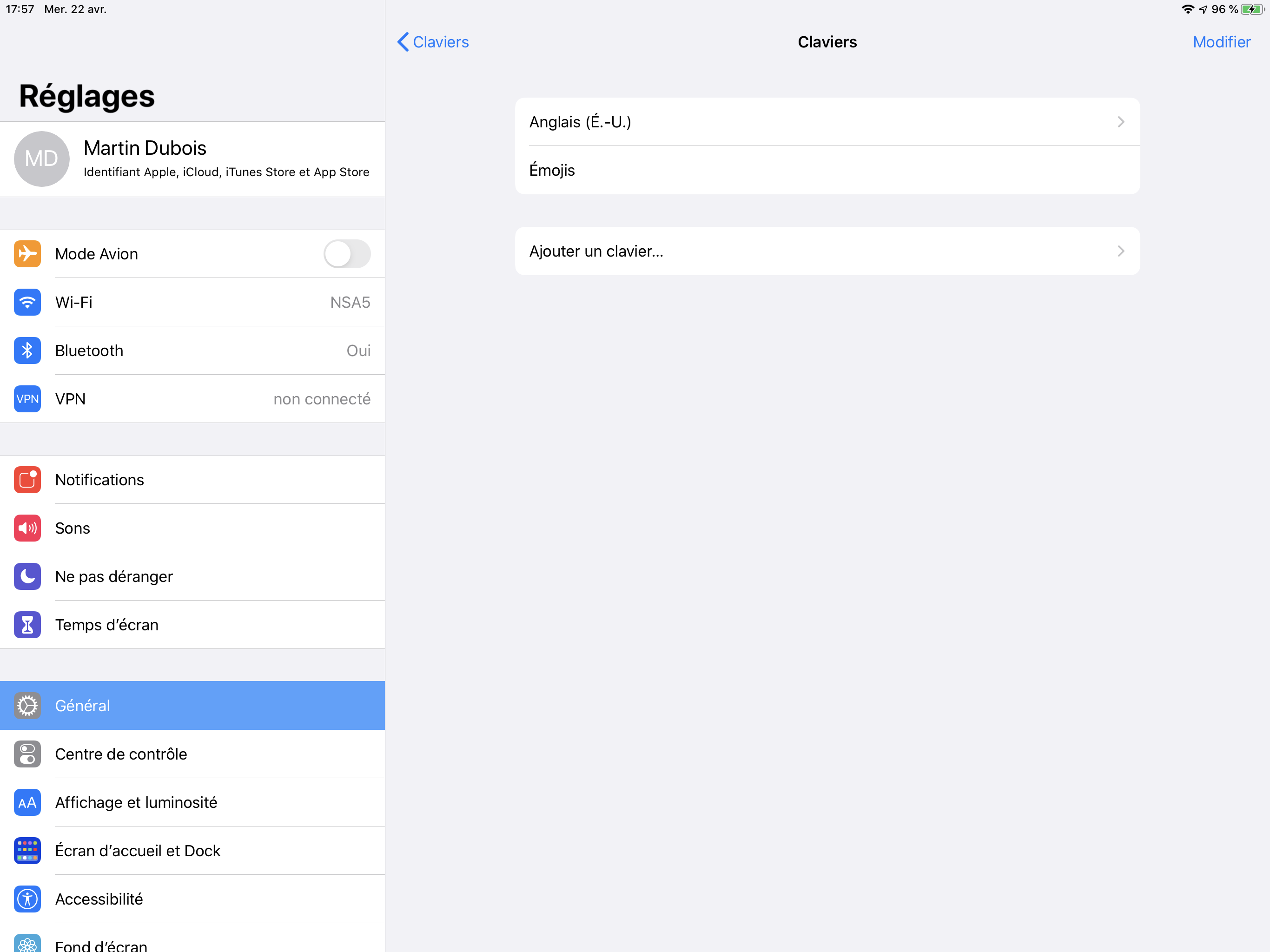Viewport: 1270px width, 952px height.
Task: Open Sons via its speaker icon
Action: tap(27, 528)
